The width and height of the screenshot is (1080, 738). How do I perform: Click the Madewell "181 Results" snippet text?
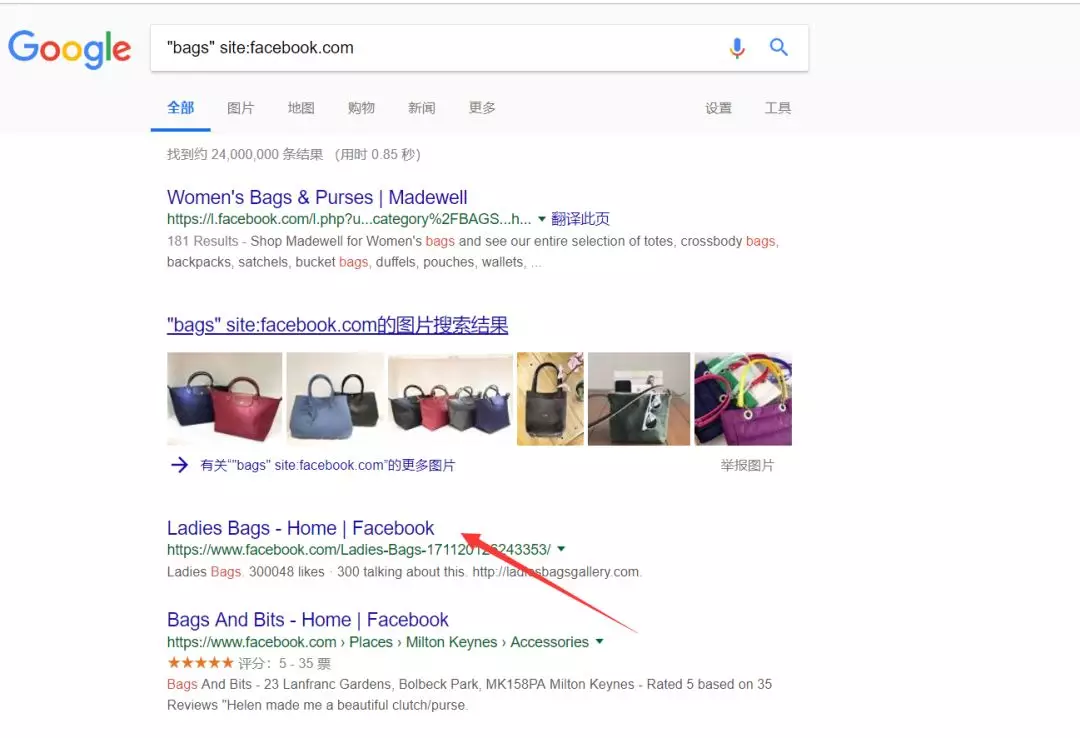pos(473,252)
